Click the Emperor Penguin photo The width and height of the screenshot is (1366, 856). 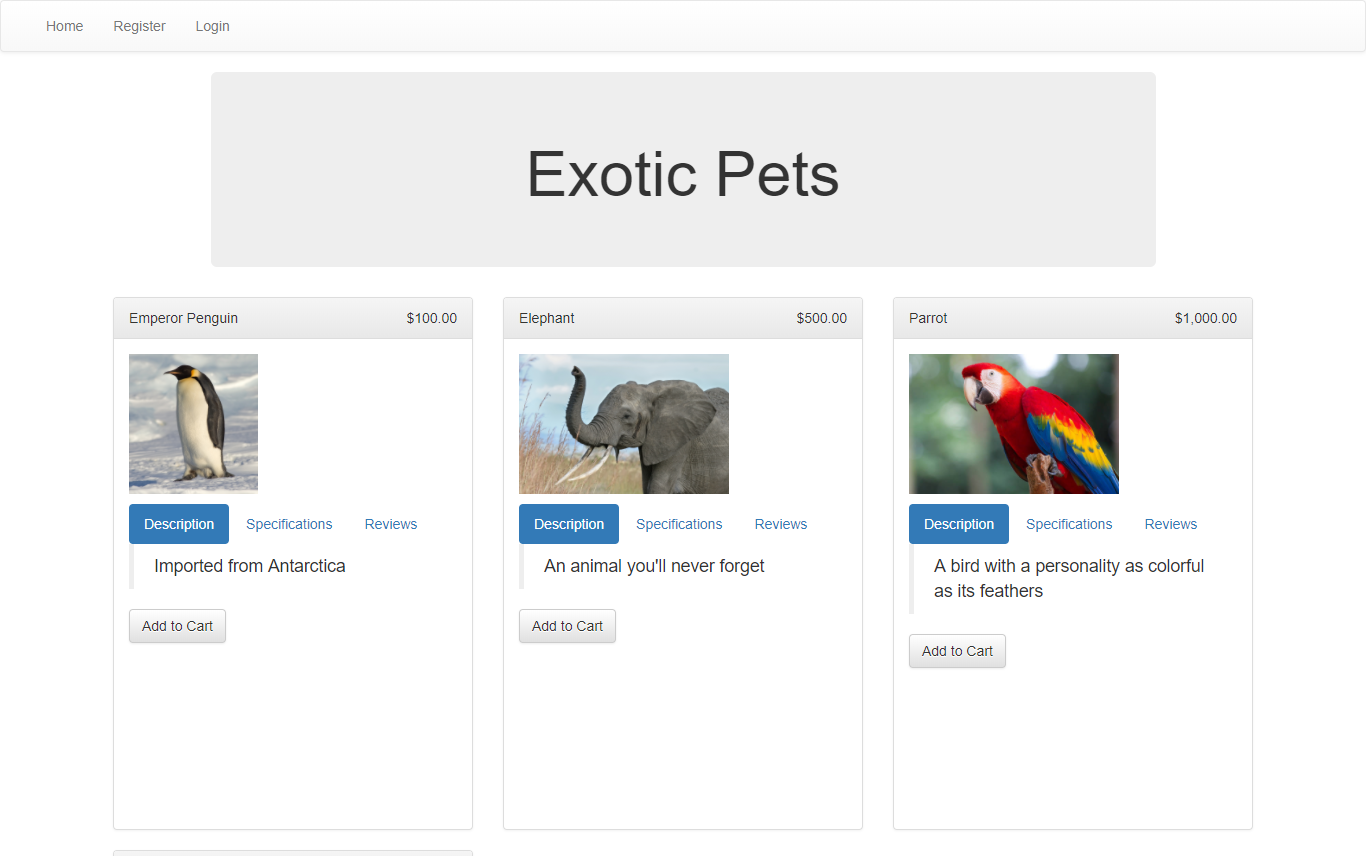pos(193,423)
